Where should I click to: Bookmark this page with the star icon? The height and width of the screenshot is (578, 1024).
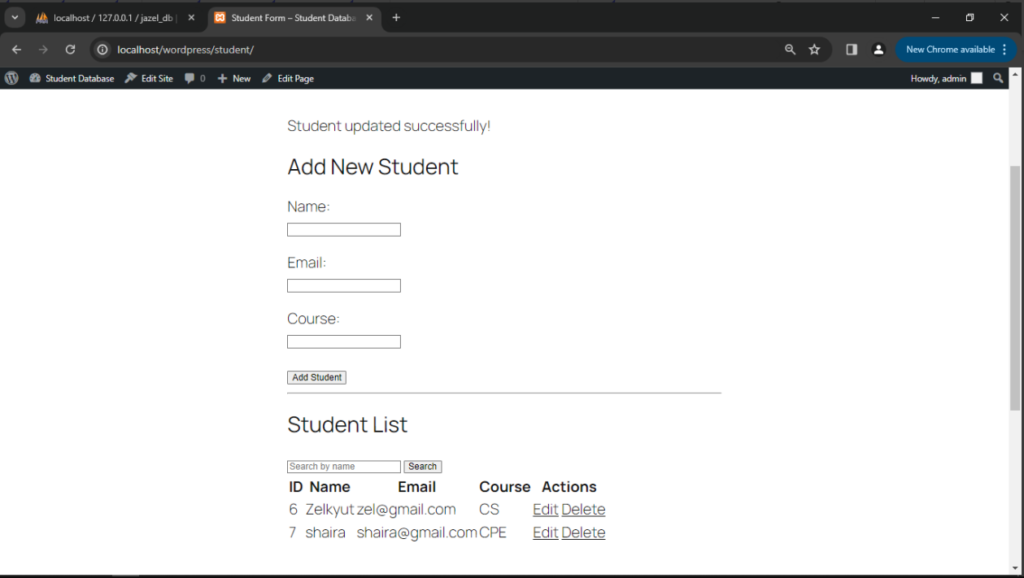point(814,49)
